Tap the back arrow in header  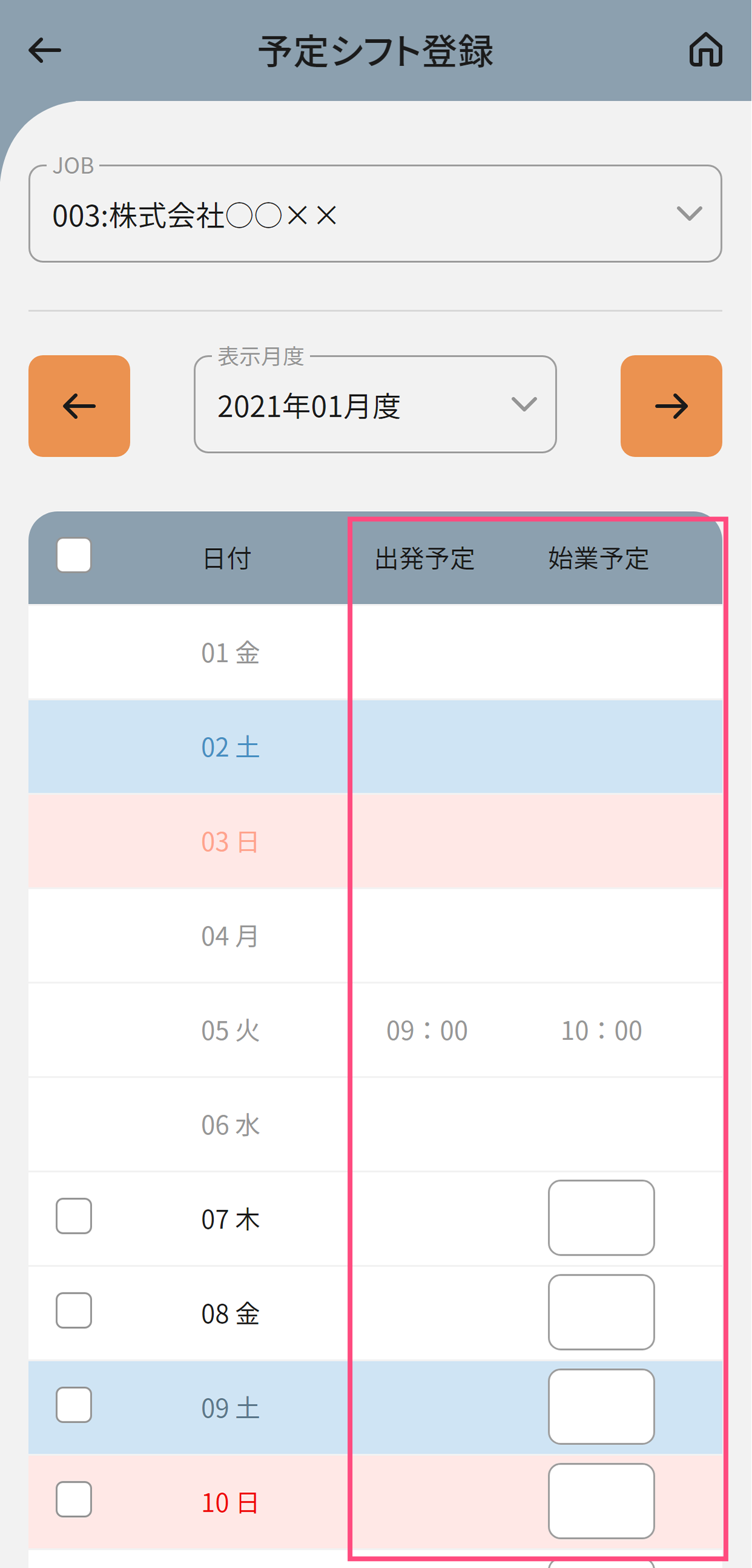pos(45,50)
